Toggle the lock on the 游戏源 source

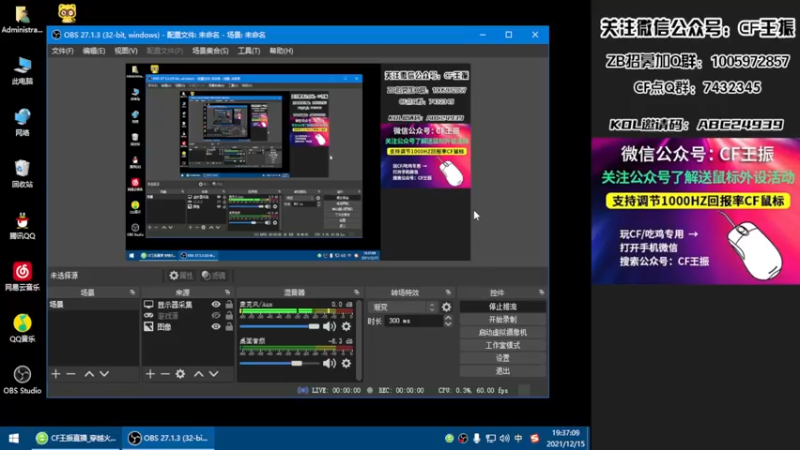coord(229,315)
